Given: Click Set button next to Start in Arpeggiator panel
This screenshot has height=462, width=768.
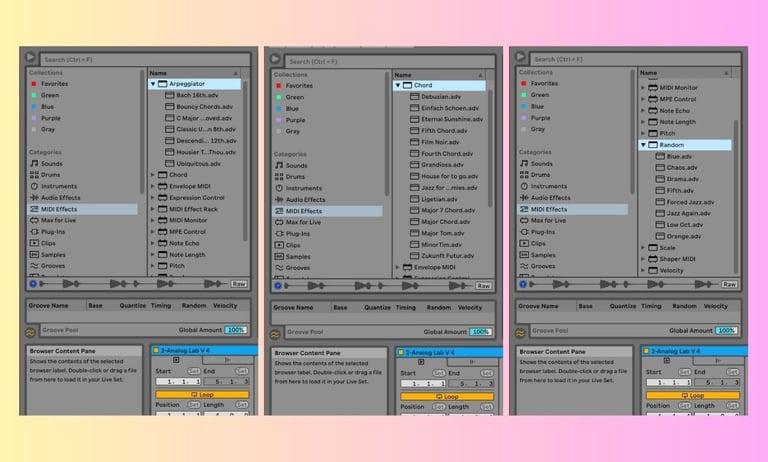Looking at the screenshot, I should pyautogui.click(x=194, y=371).
